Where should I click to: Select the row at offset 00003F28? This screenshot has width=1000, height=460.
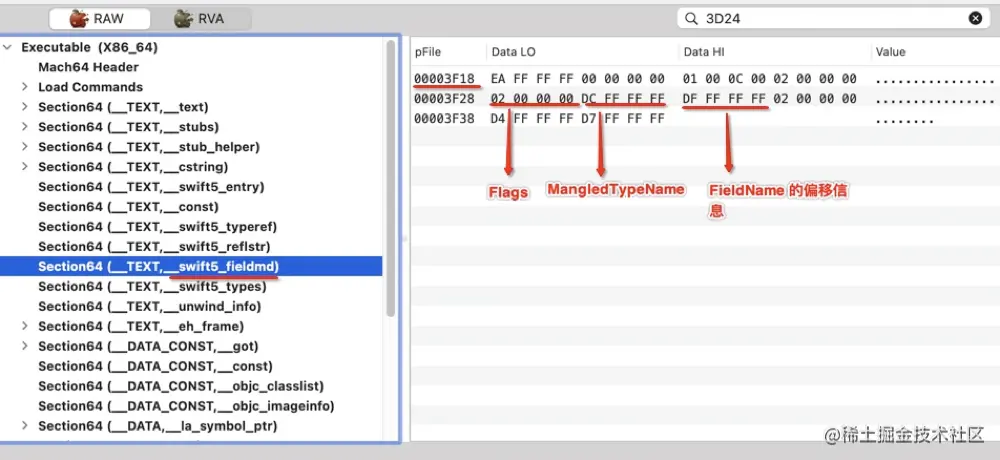tap(705, 99)
